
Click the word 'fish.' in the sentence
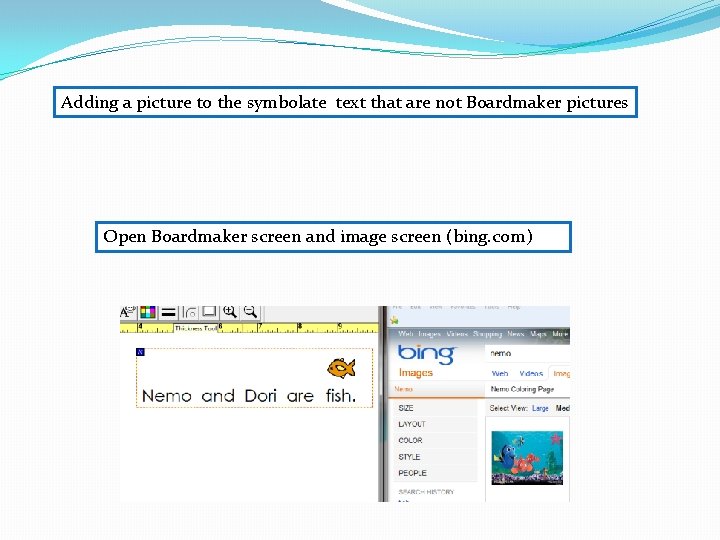tap(341, 395)
